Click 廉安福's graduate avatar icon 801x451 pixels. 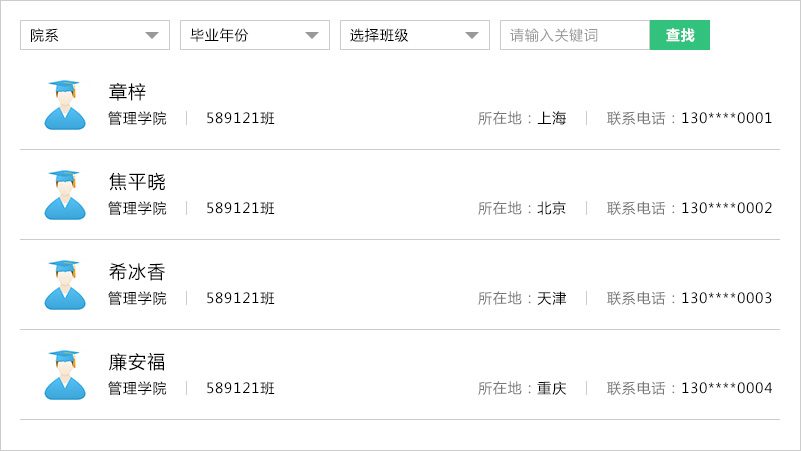click(65, 375)
